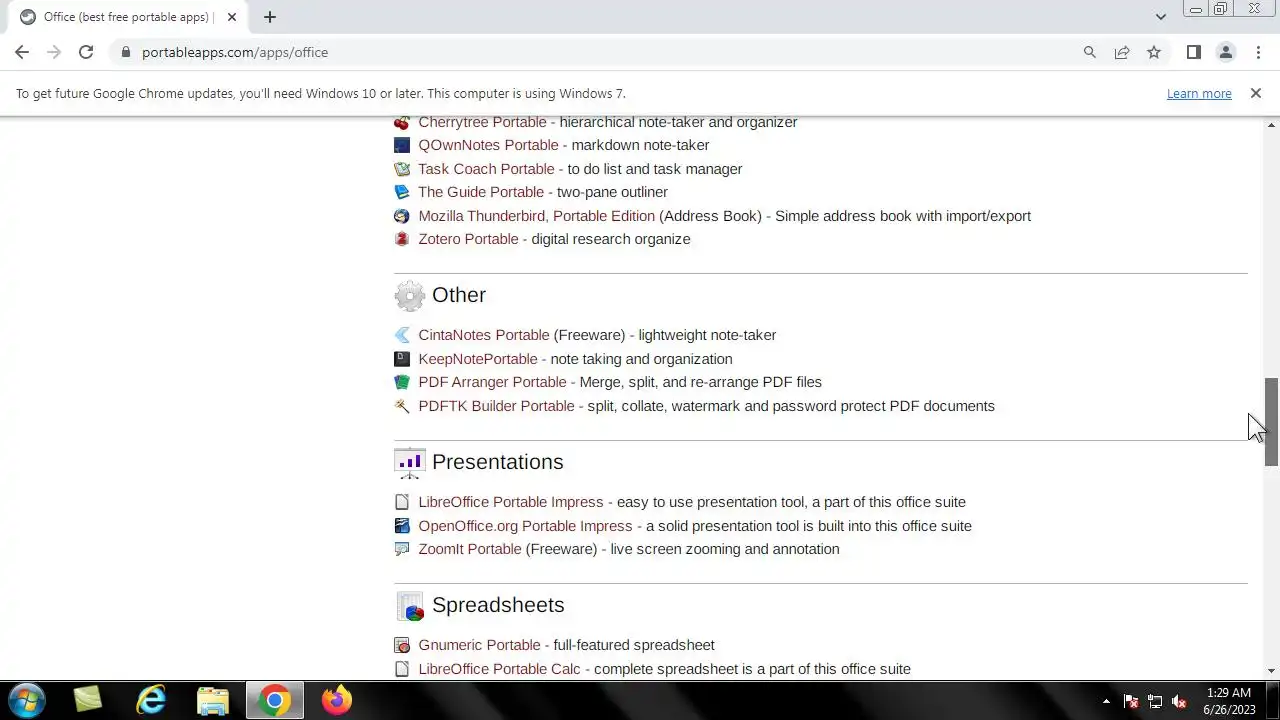Dismiss the Chrome update notification bar
This screenshot has width=1280, height=720.
point(1255,93)
